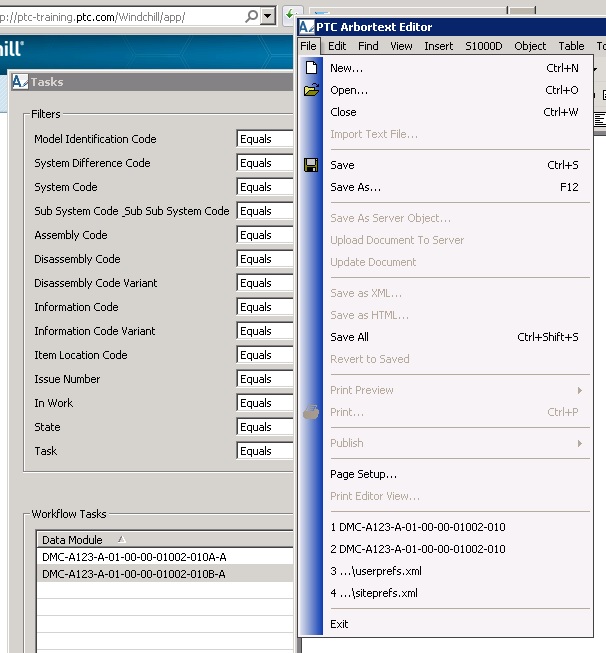606x653 pixels.
Task: Click Save All in the File menu
Action: point(349,337)
